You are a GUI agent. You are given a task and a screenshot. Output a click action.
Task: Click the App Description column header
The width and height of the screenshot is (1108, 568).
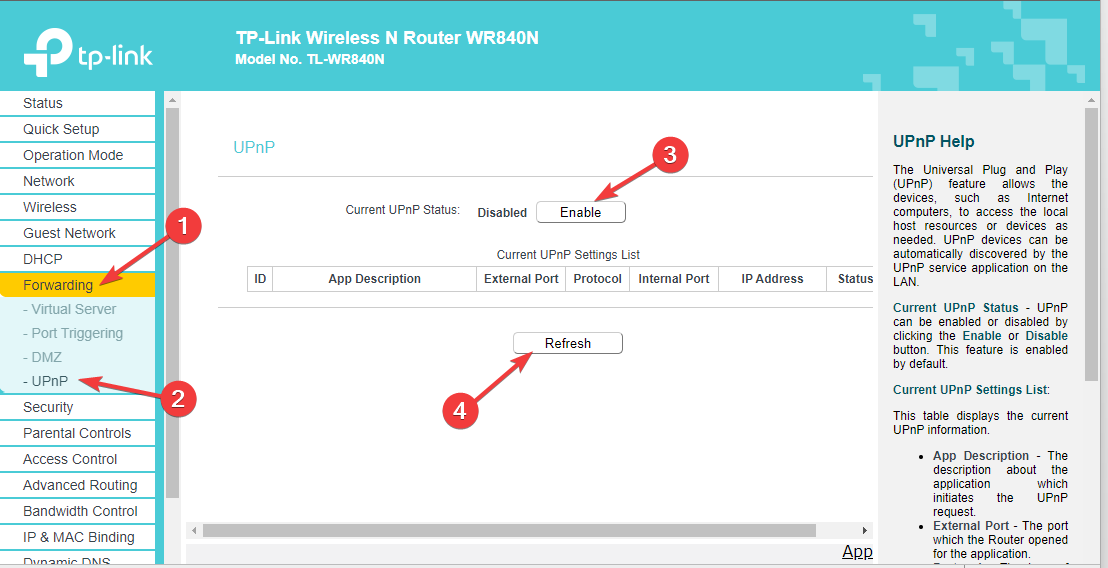[x=375, y=279]
